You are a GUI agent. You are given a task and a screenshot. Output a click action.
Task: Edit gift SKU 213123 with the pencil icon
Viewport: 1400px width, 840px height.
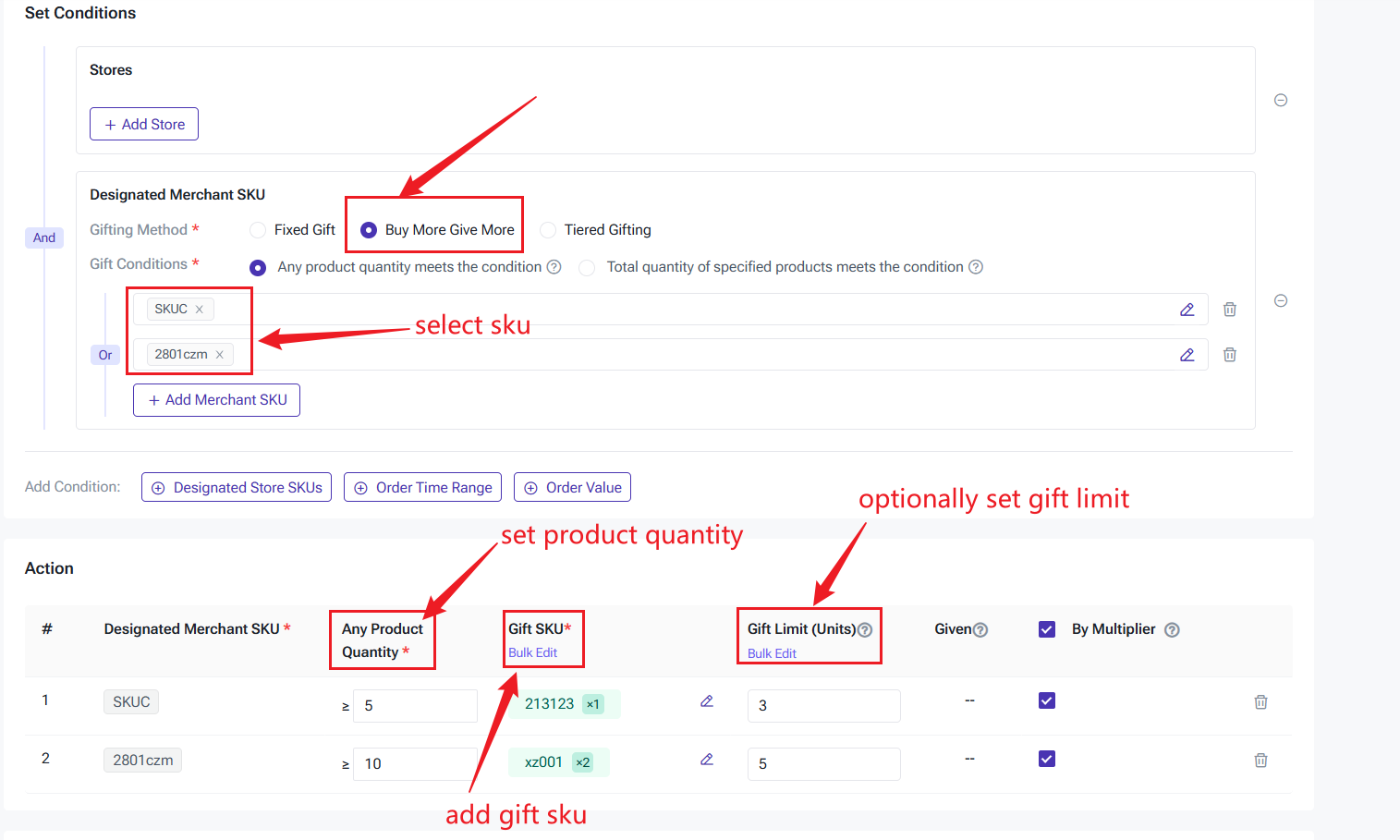(x=707, y=701)
